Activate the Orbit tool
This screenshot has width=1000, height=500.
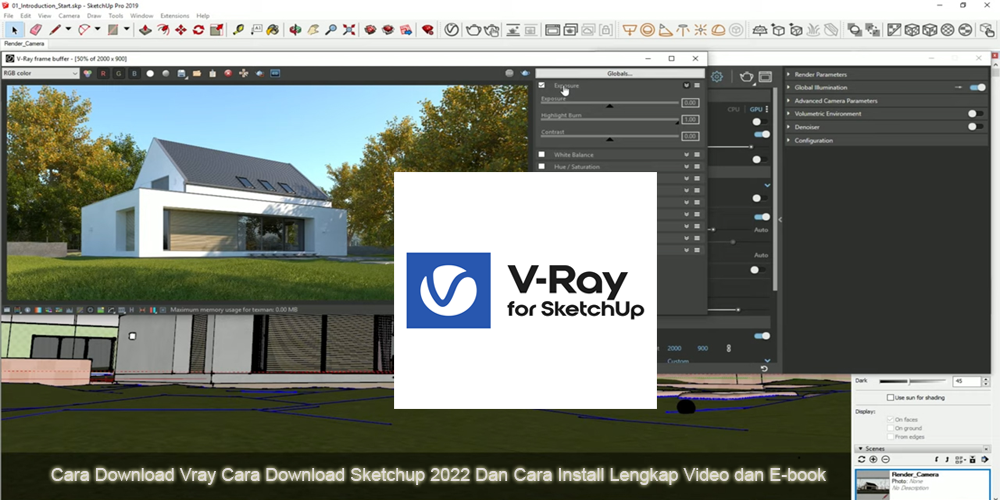pos(295,29)
